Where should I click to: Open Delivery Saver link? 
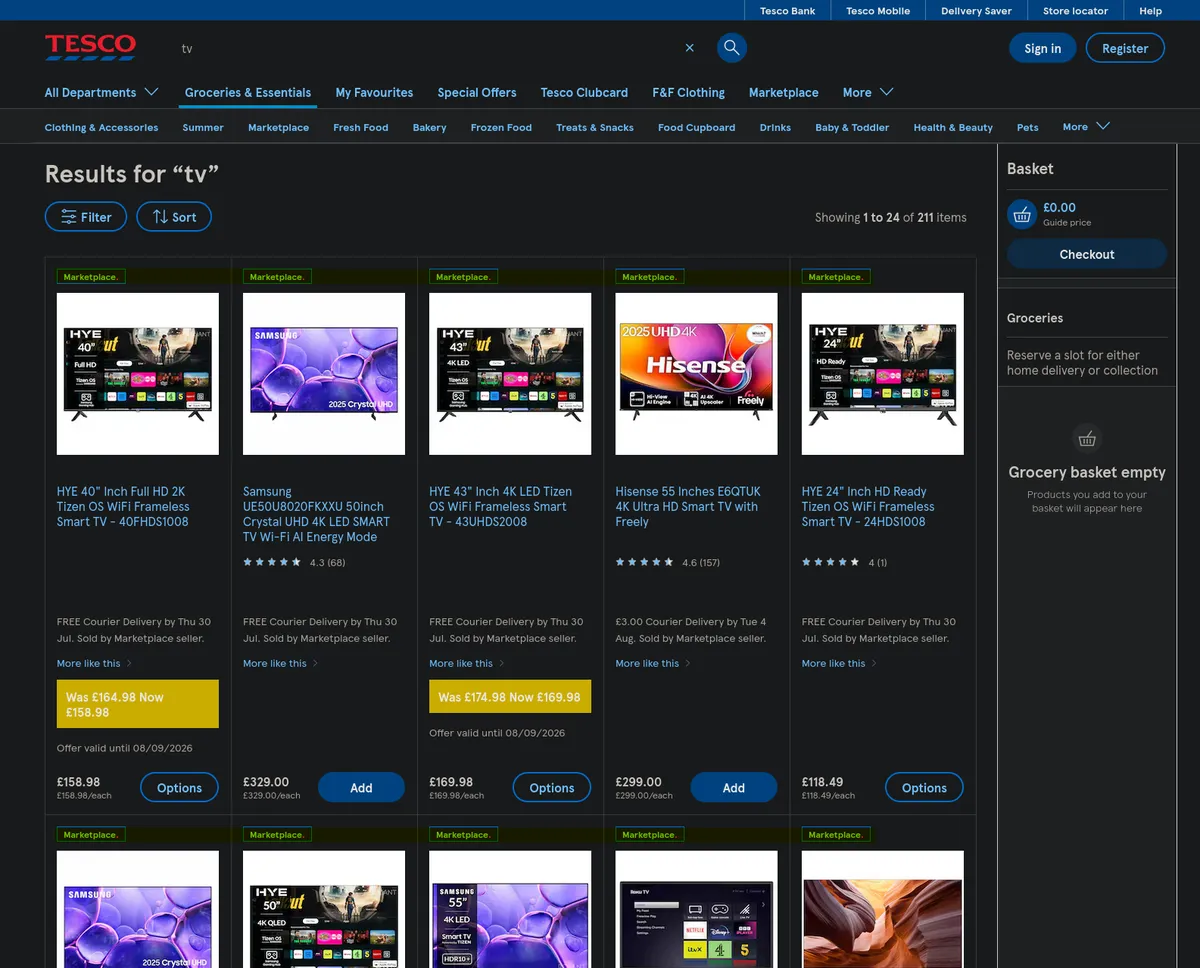coord(976,11)
